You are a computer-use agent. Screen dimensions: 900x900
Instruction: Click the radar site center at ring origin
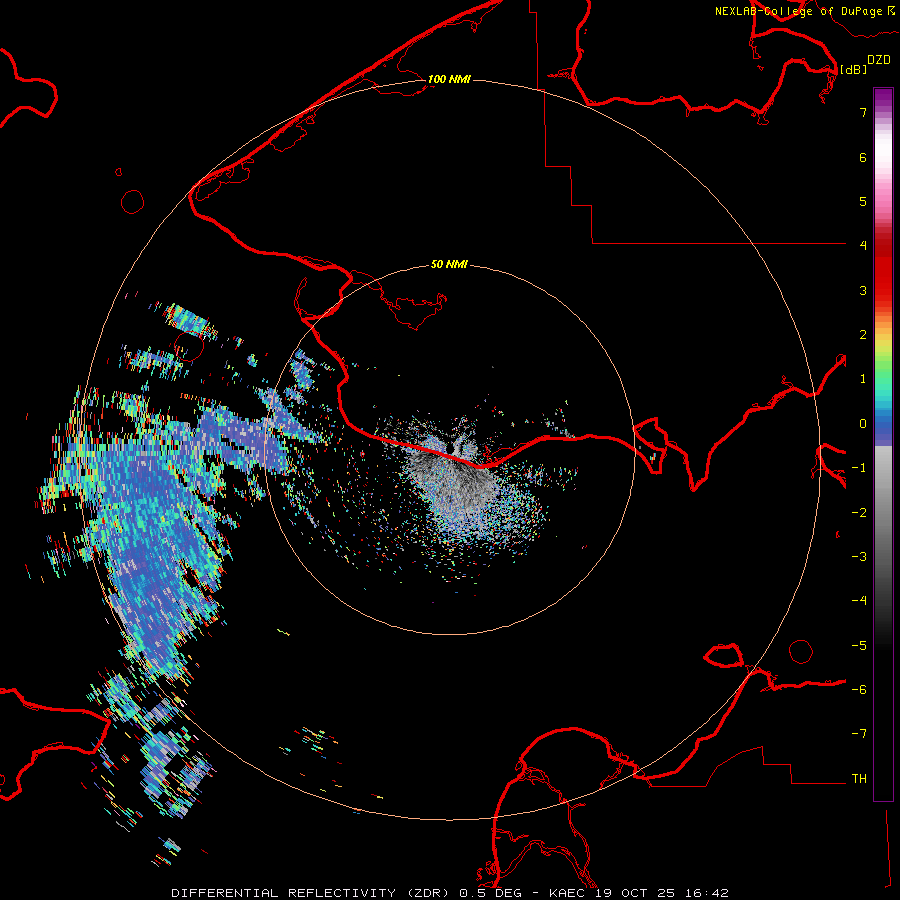coord(449,449)
